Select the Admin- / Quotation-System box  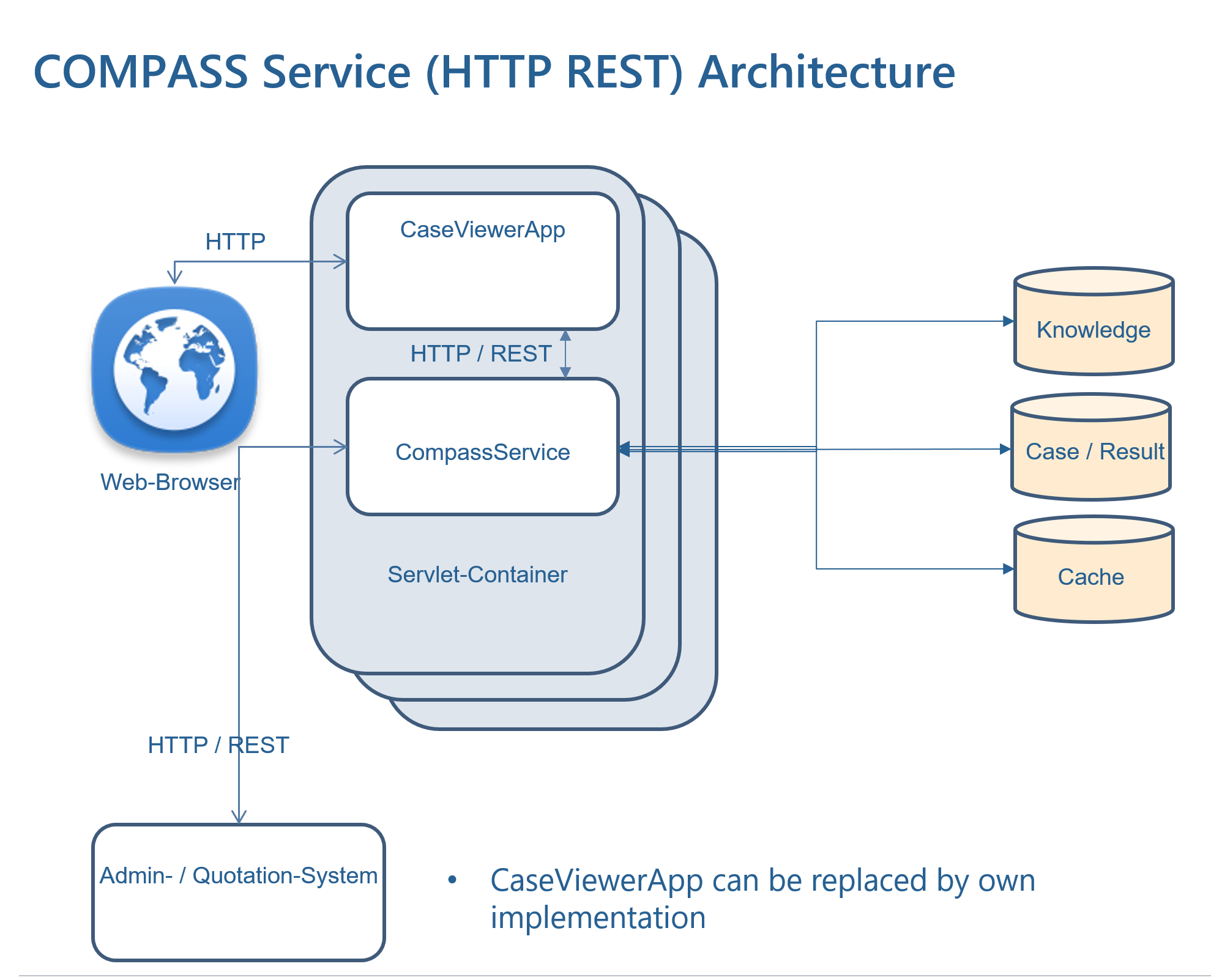click(239, 892)
